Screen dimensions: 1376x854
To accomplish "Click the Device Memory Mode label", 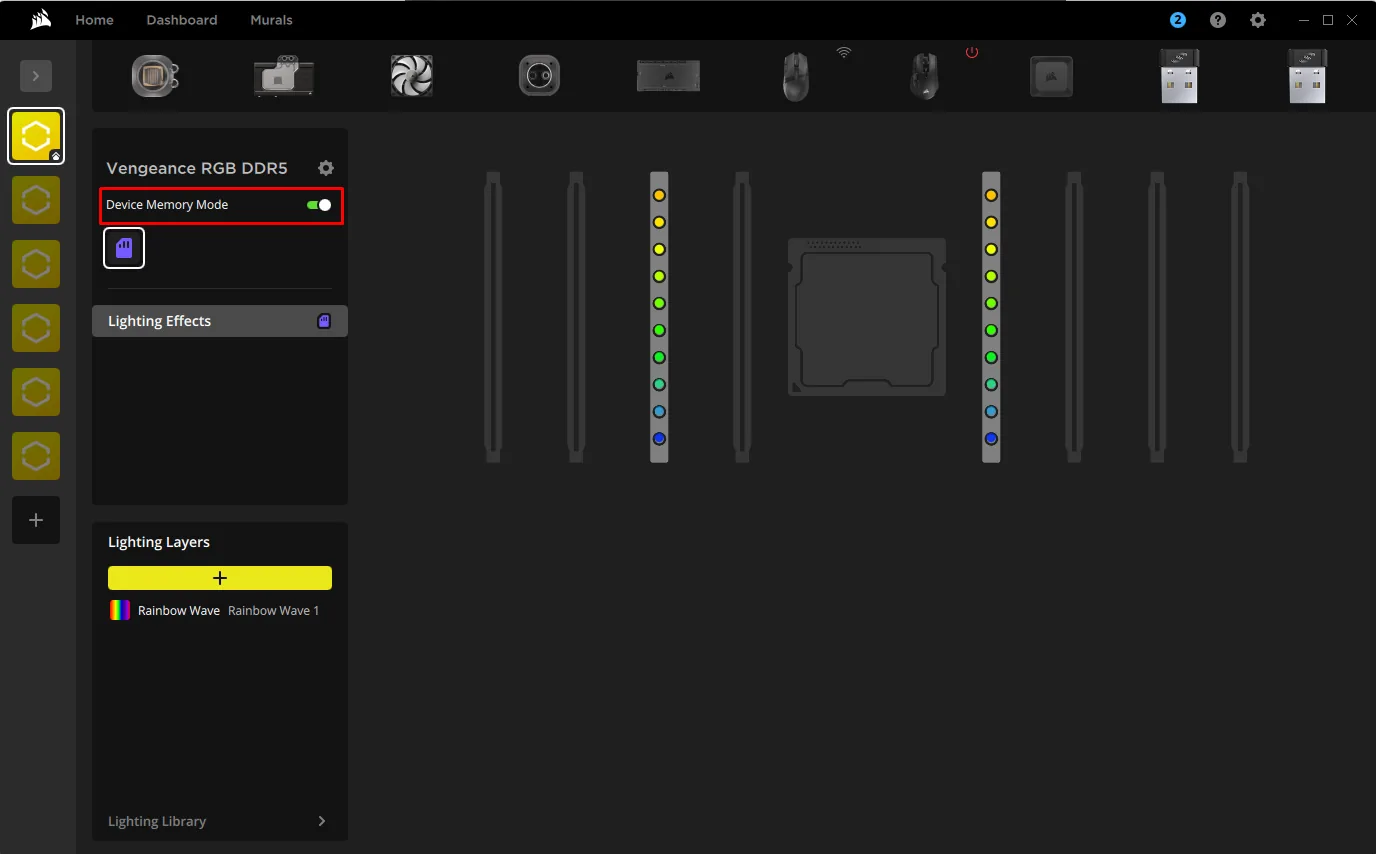I will [167, 204].
